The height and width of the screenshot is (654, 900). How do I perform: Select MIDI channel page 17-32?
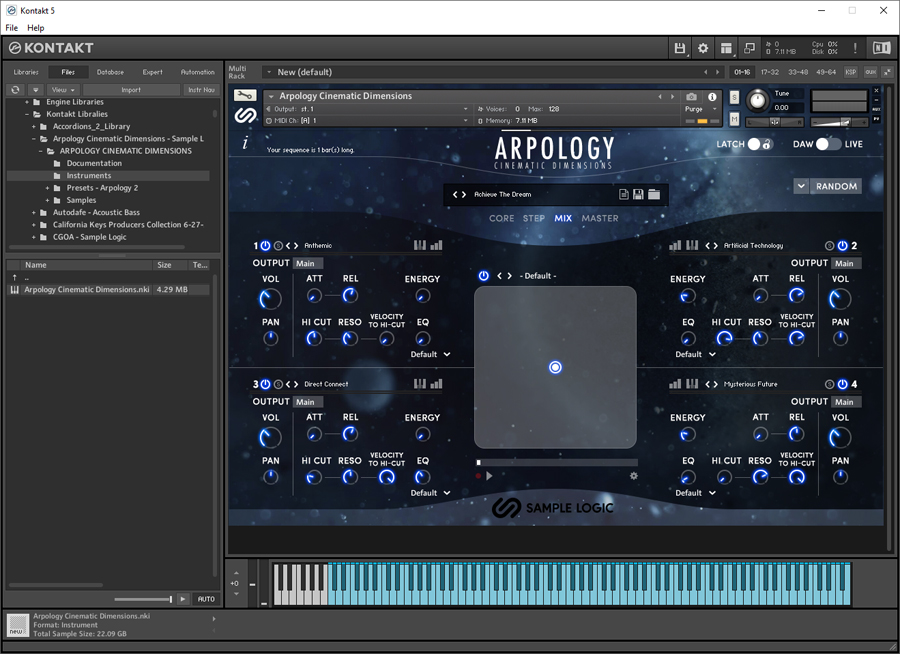[770, 72]
